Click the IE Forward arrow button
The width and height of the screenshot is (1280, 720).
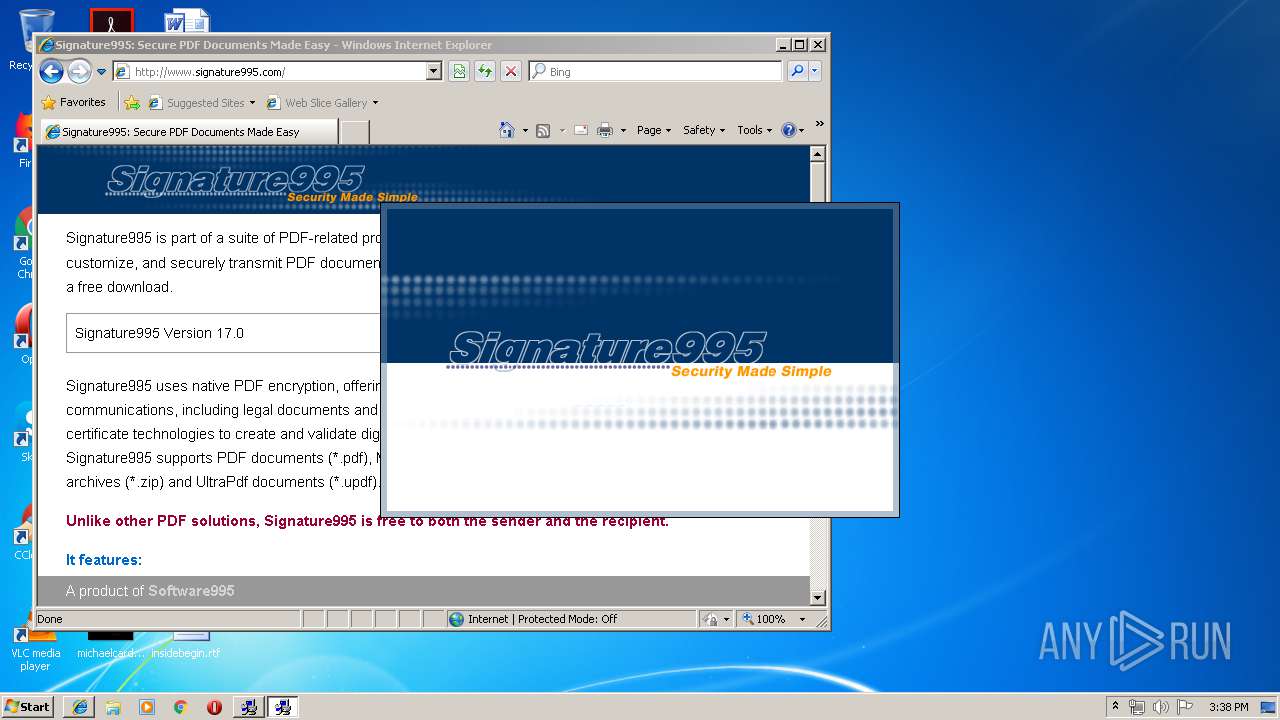click(79, 71)
